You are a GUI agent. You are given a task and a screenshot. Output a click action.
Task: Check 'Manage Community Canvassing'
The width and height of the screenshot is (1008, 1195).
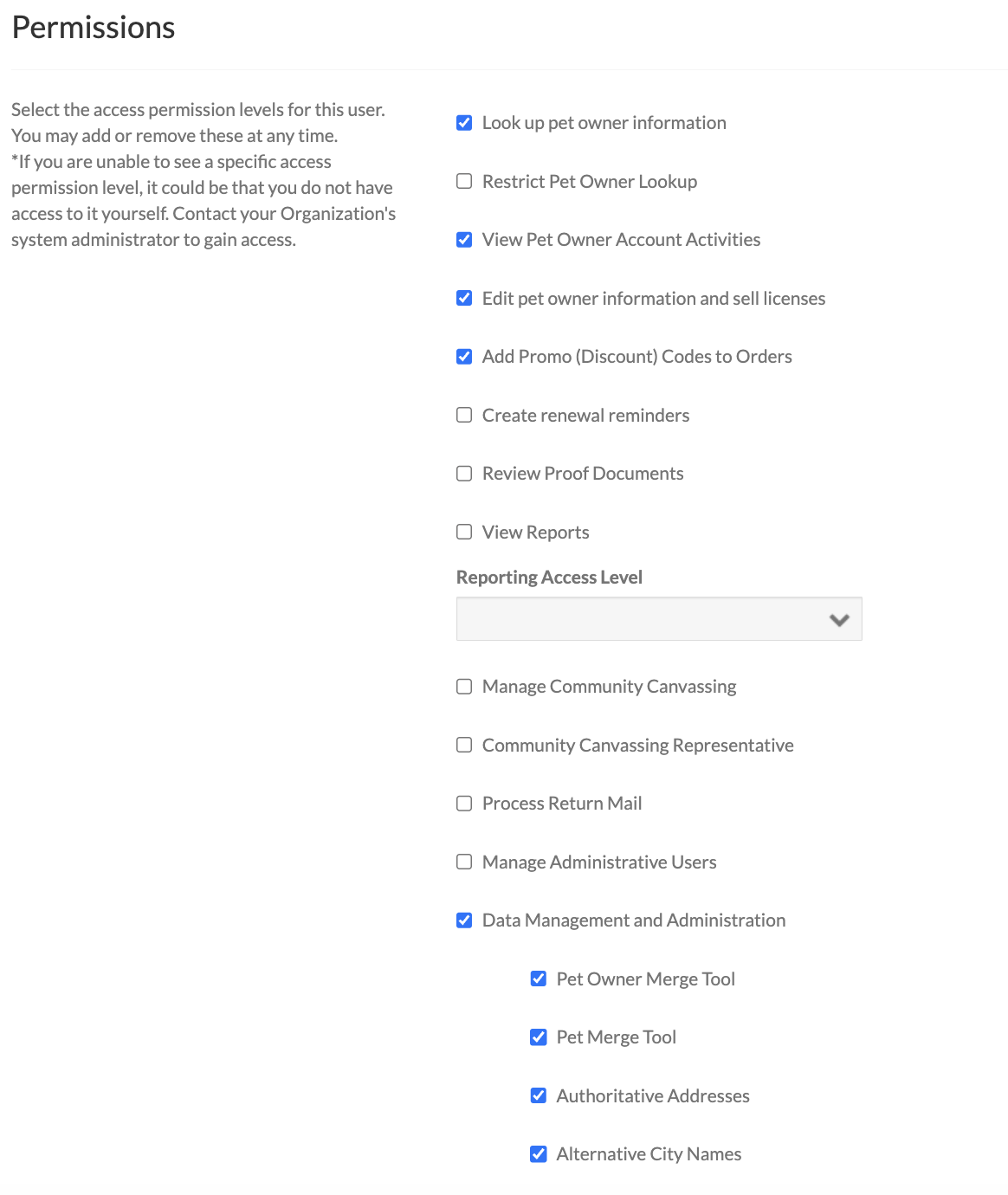point(463,686)
